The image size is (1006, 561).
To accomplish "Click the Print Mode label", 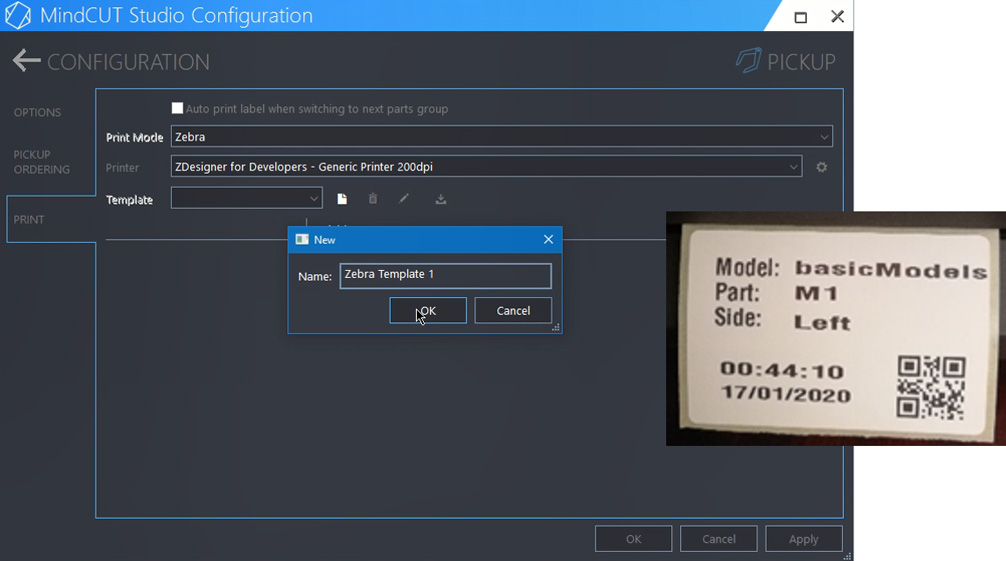I will [x=135, y=137].
